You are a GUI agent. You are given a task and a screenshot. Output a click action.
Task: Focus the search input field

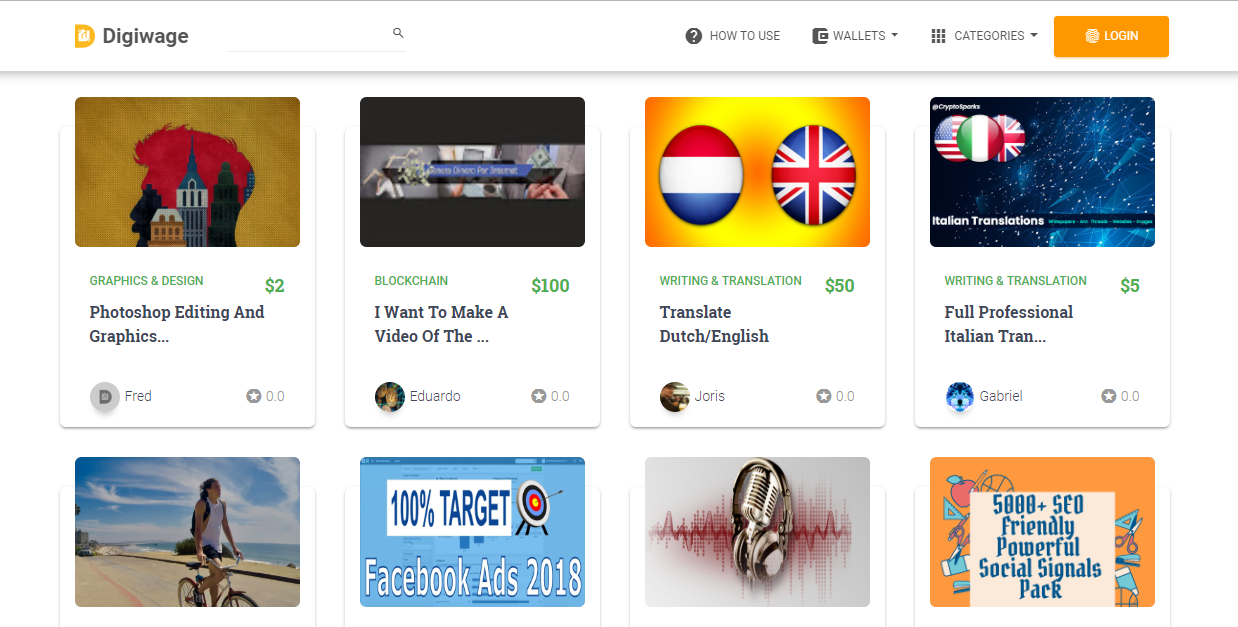tap(317, 35)
